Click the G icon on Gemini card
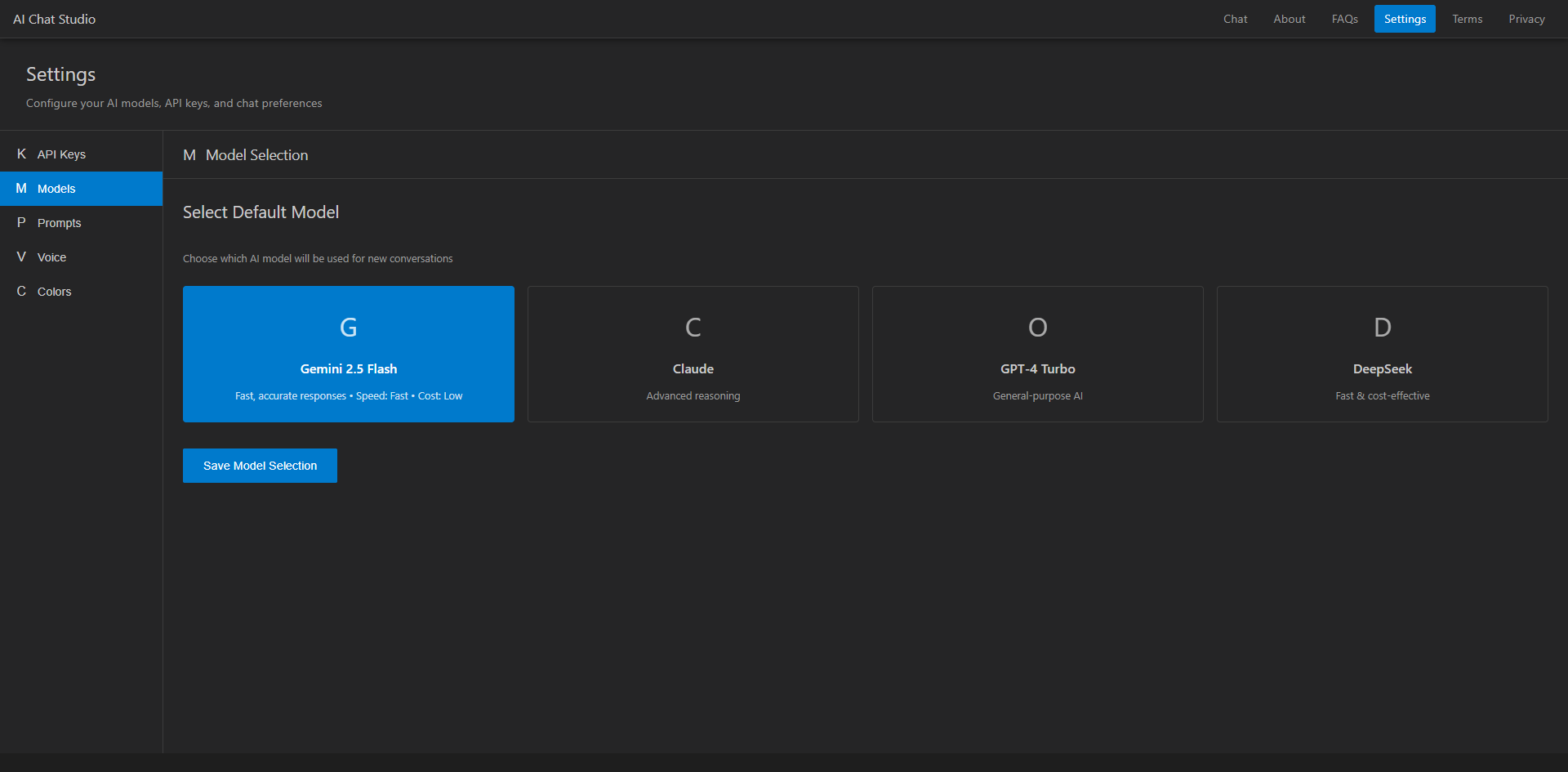1568x772 pixels. tap(348, 327)
